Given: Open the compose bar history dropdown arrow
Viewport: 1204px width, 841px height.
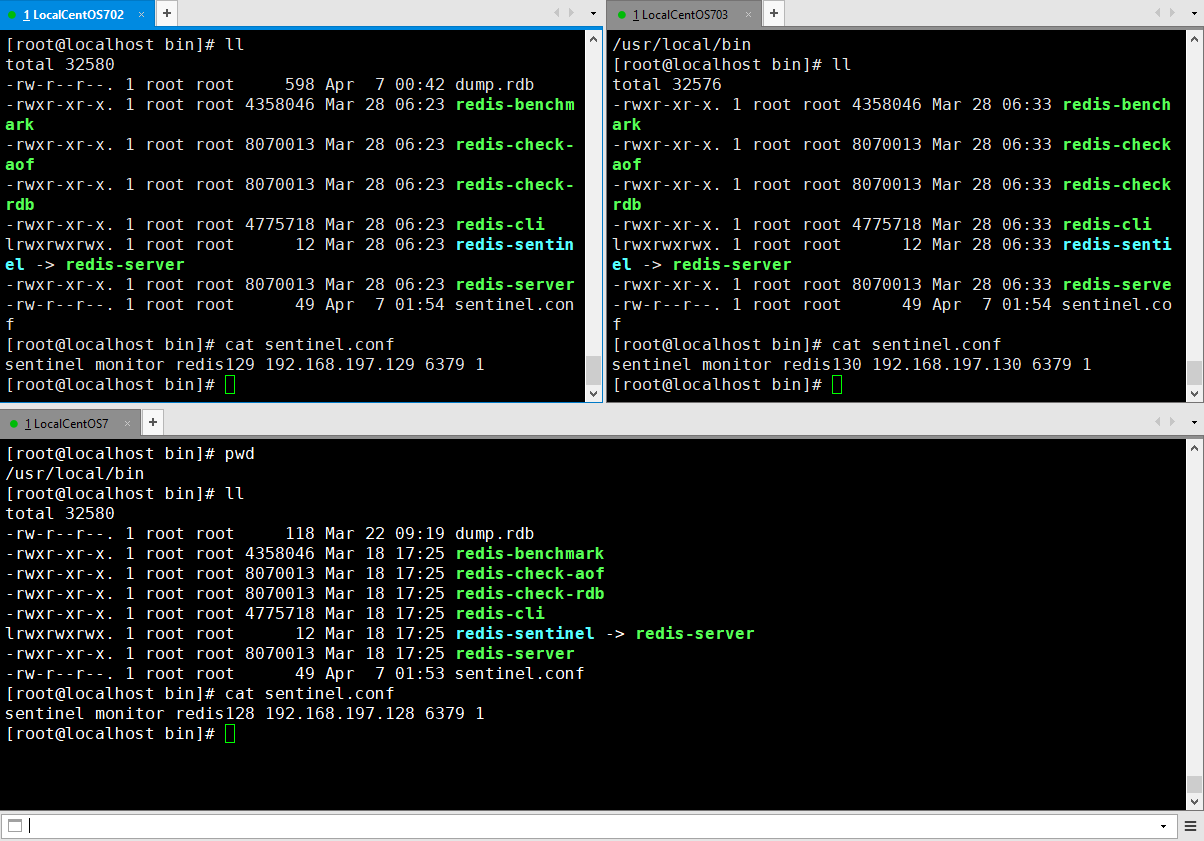Looking at the screenshot, I should click(1164, 826).
